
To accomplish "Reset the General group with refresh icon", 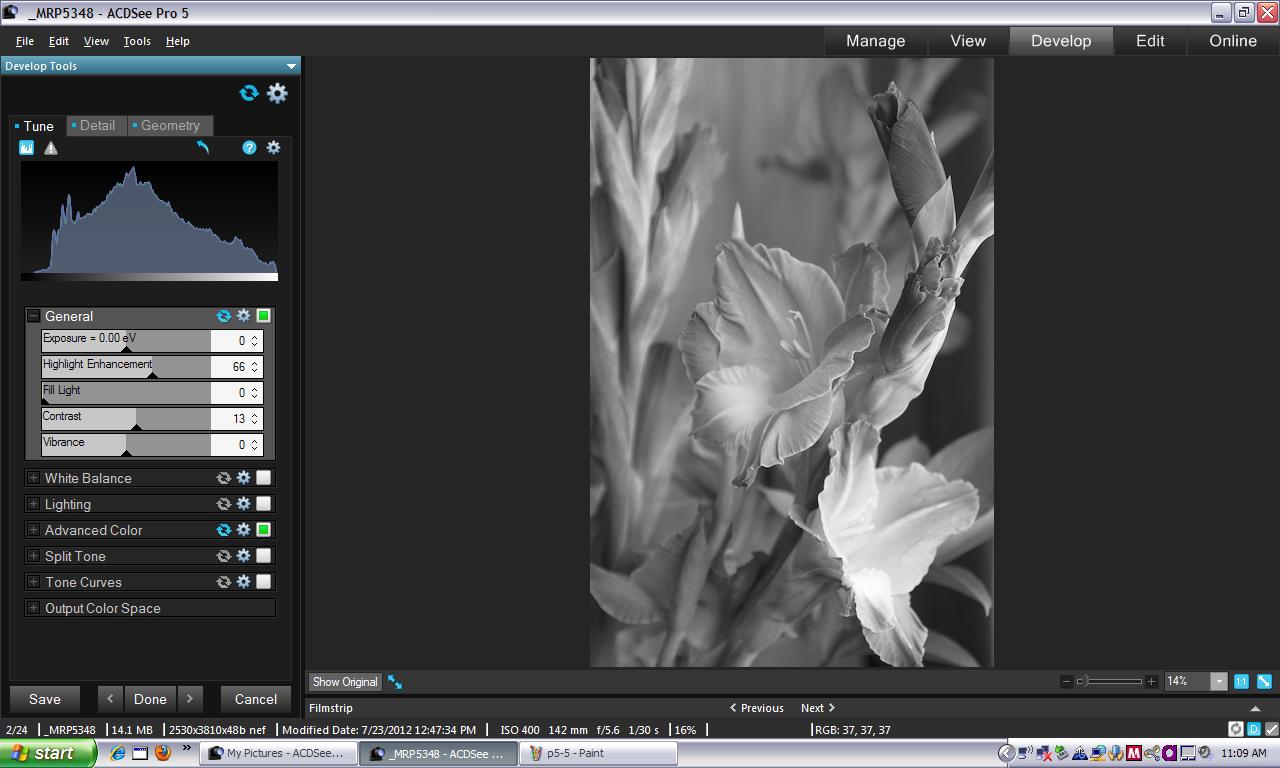I will pos(224,316).
